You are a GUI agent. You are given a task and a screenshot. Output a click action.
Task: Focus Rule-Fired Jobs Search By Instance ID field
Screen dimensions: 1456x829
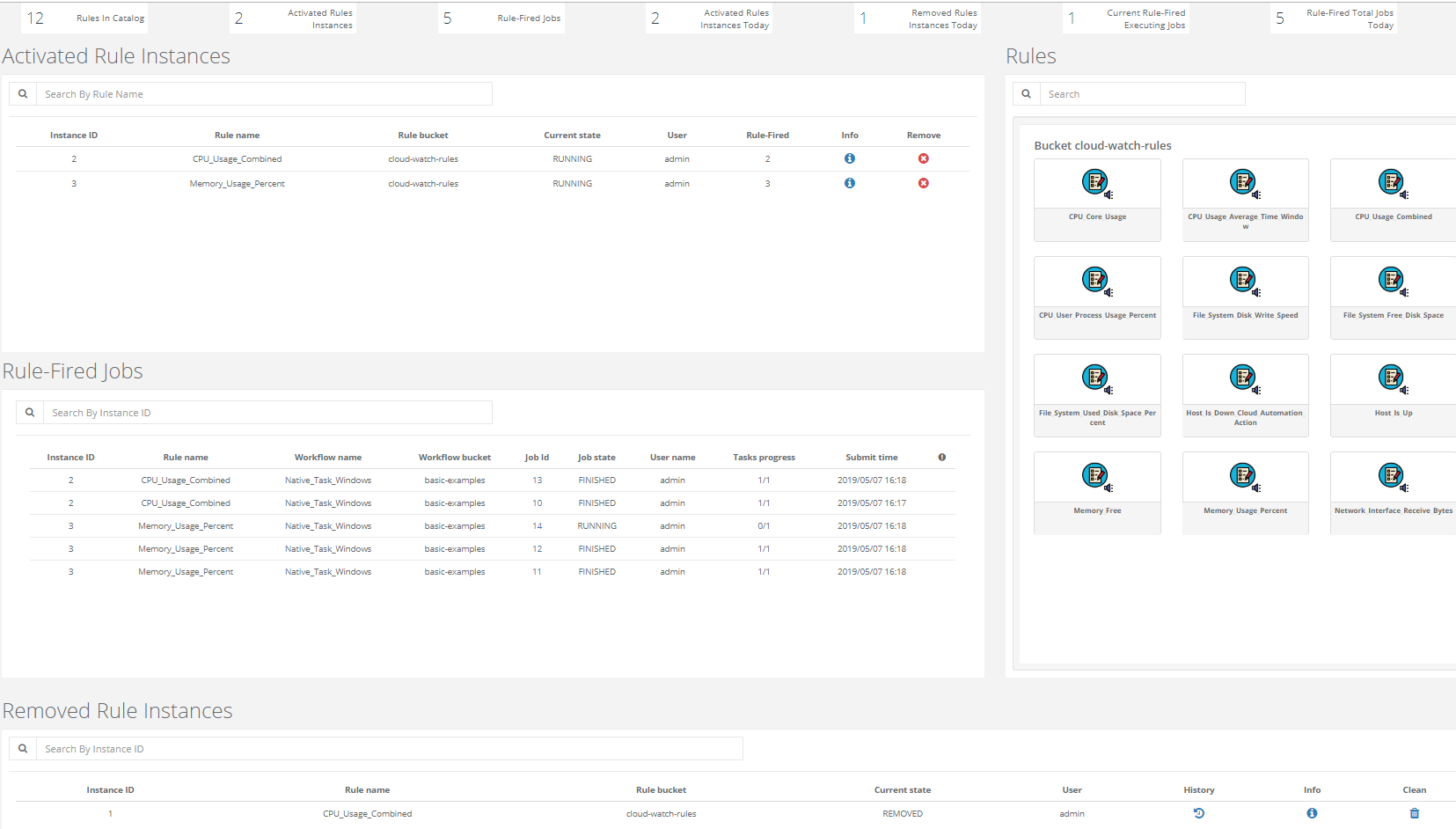267,413
